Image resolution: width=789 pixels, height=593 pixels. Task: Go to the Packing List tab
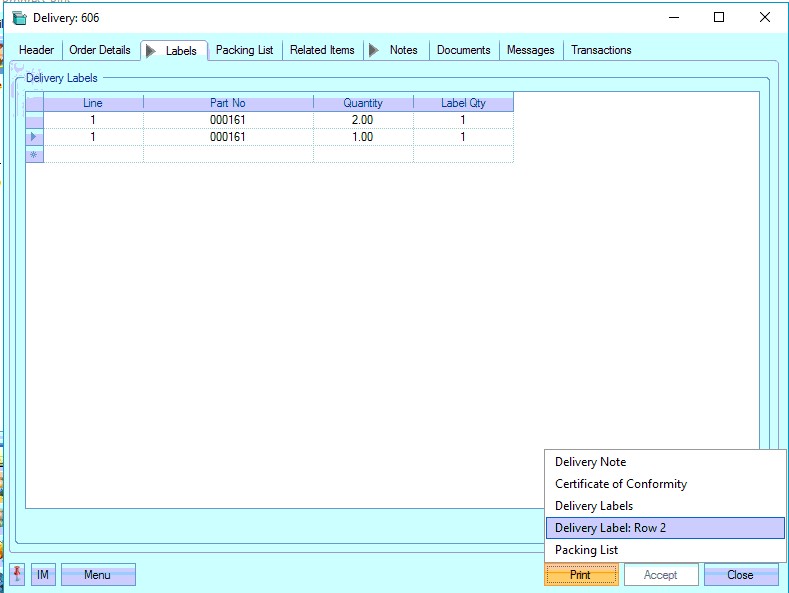pyautogui.click(x=244, y=50)
